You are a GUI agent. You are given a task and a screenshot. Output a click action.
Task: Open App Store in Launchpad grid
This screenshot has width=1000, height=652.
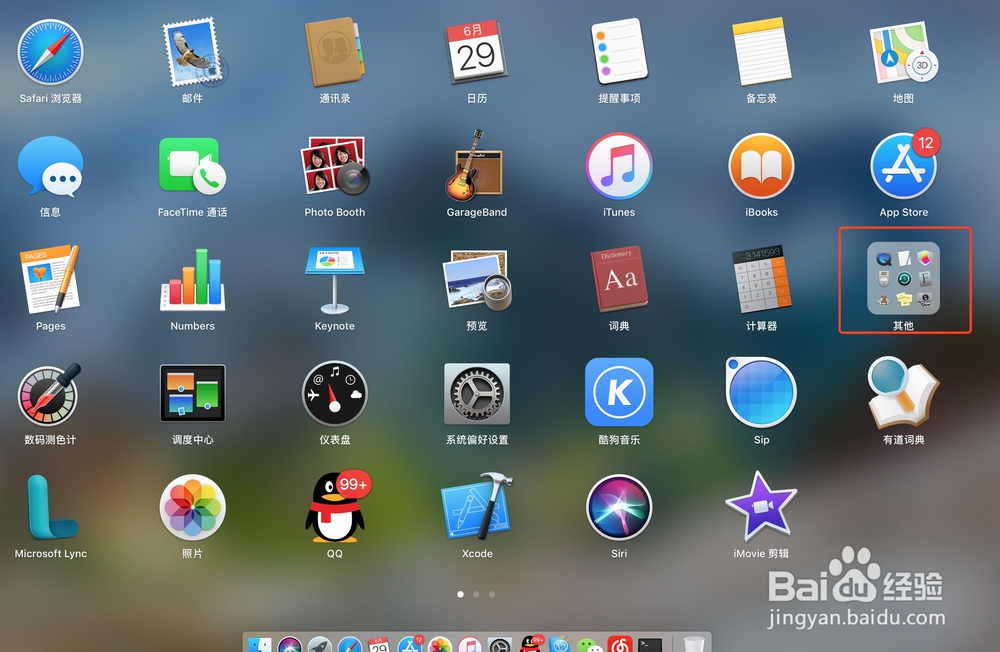[904, 166]
